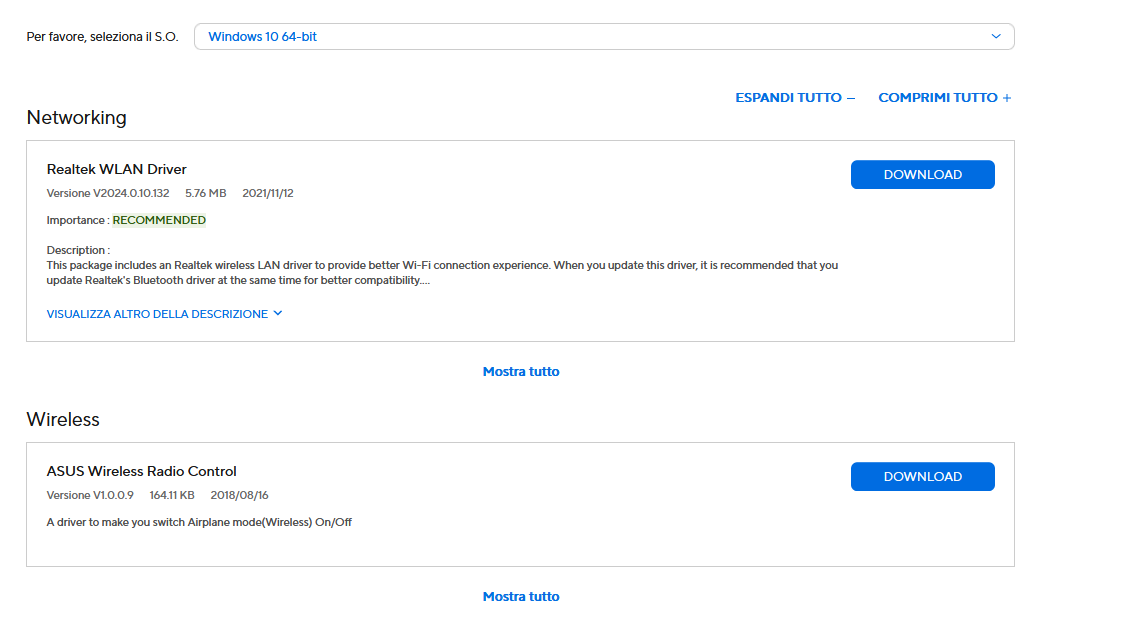Click the 5.76 MB file size

click(x=206, y=193)
